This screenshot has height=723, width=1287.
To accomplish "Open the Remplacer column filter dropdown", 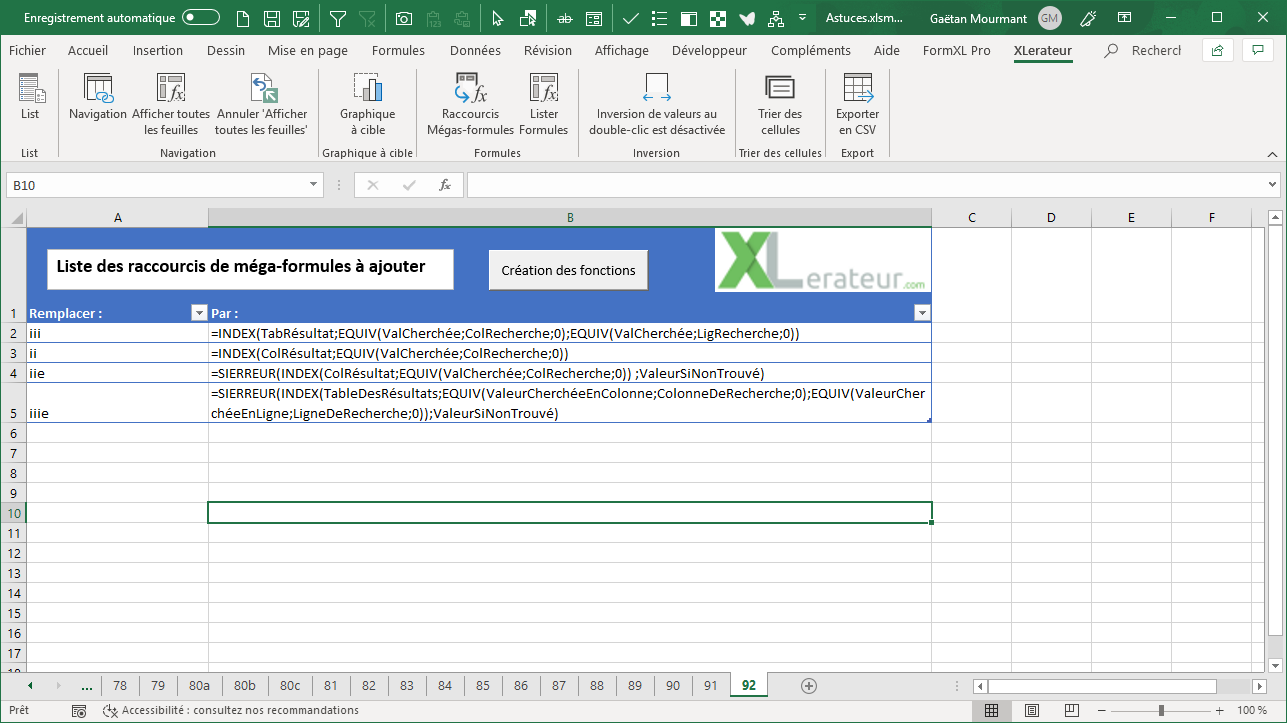I will click(198, 313).
